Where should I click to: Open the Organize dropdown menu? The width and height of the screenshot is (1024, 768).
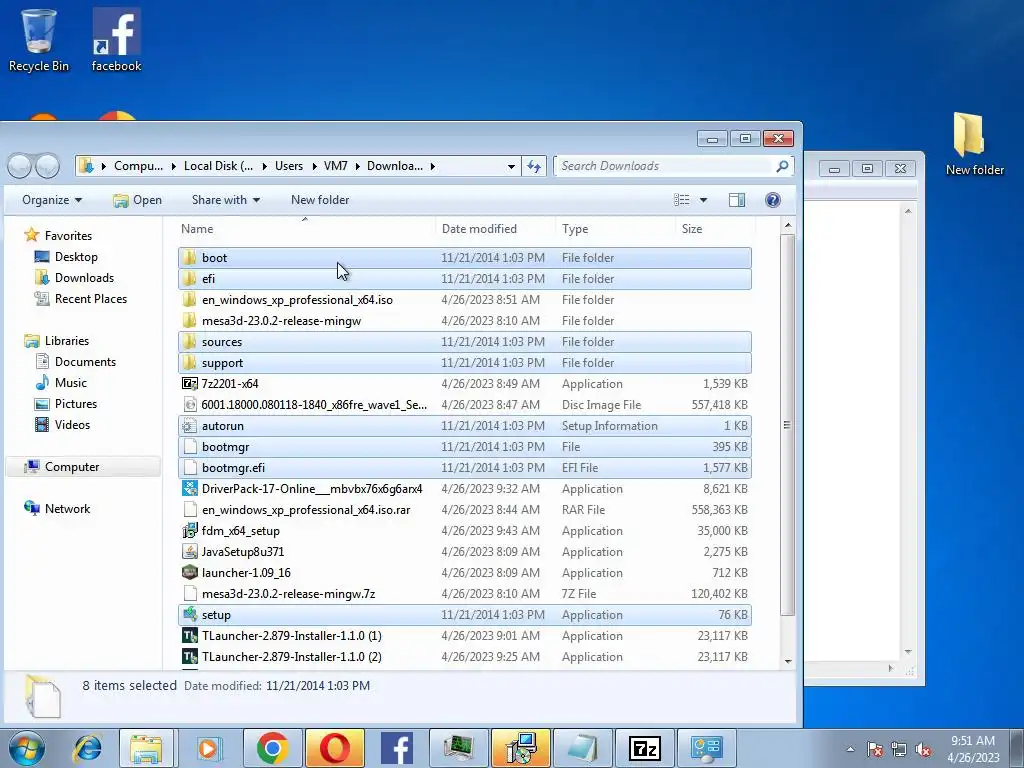[x=52, y=200]
